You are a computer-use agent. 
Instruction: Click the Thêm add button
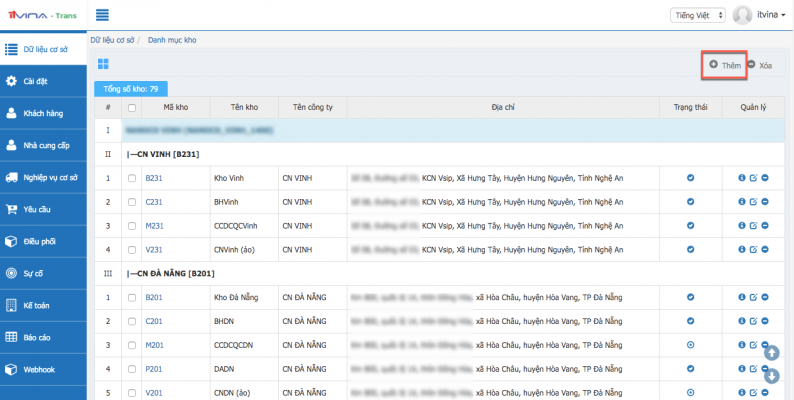point(724,64)
